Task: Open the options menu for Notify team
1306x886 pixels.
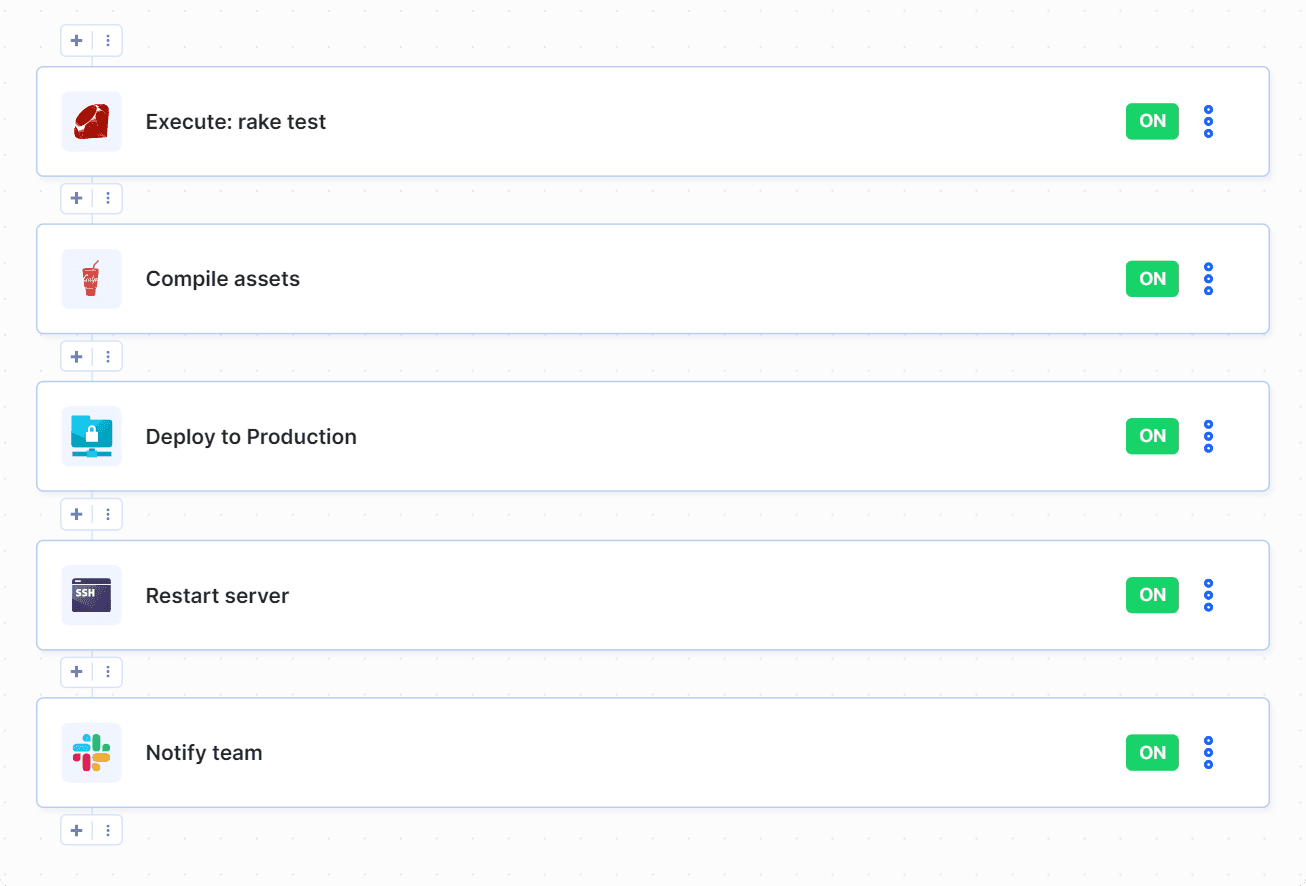Action: point(1208,752)
